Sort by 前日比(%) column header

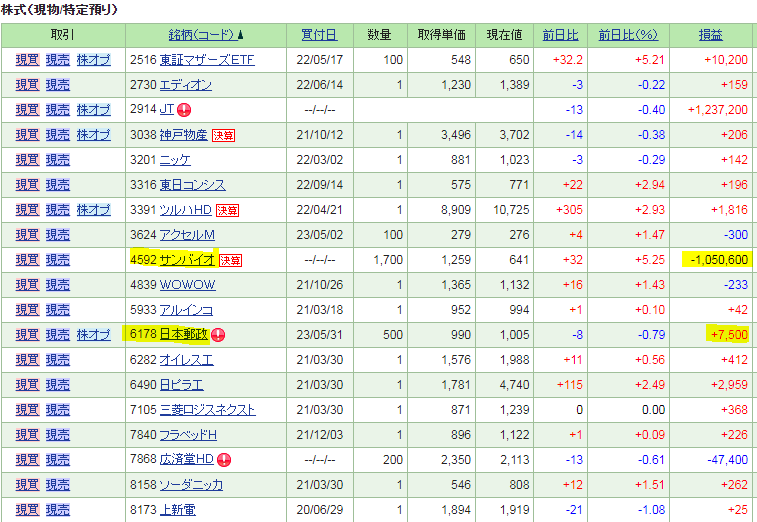point(628,35)
